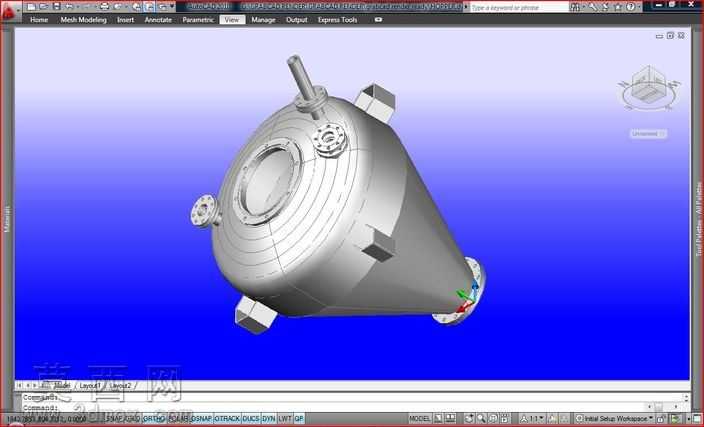Toggle LWT lineweight display

(x=285, y=418)
